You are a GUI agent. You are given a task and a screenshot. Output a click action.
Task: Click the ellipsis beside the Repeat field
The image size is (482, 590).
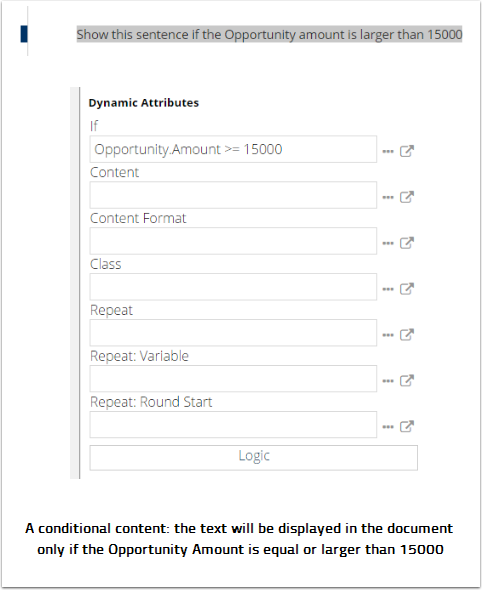pyautogui.click(x=388, y=335)
